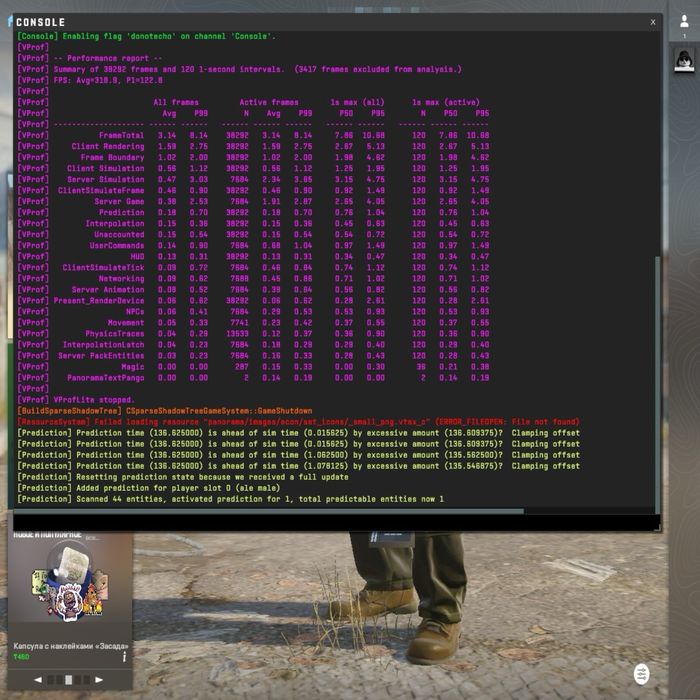700x700 pixels.
Task: Click the 'Enabling flag donotecho' console line
Action: (x=146, y=36)
